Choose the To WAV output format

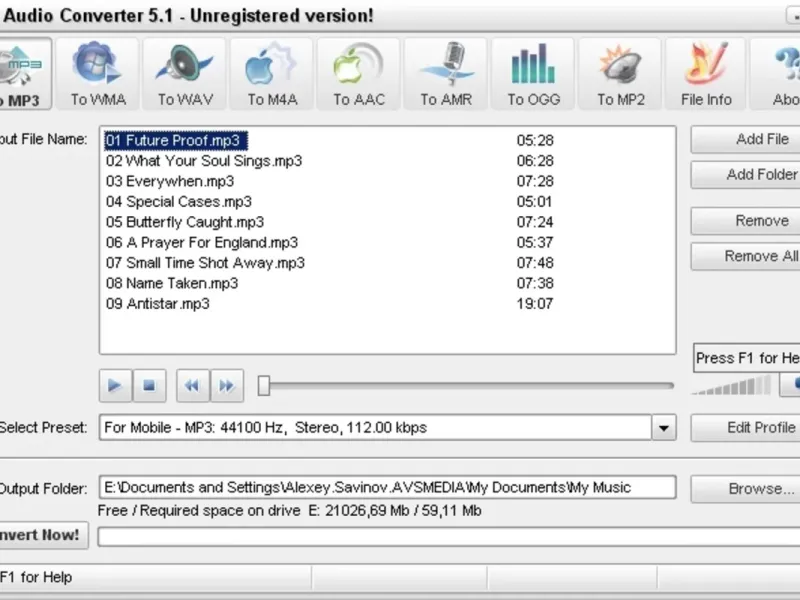tap(185, 74)
